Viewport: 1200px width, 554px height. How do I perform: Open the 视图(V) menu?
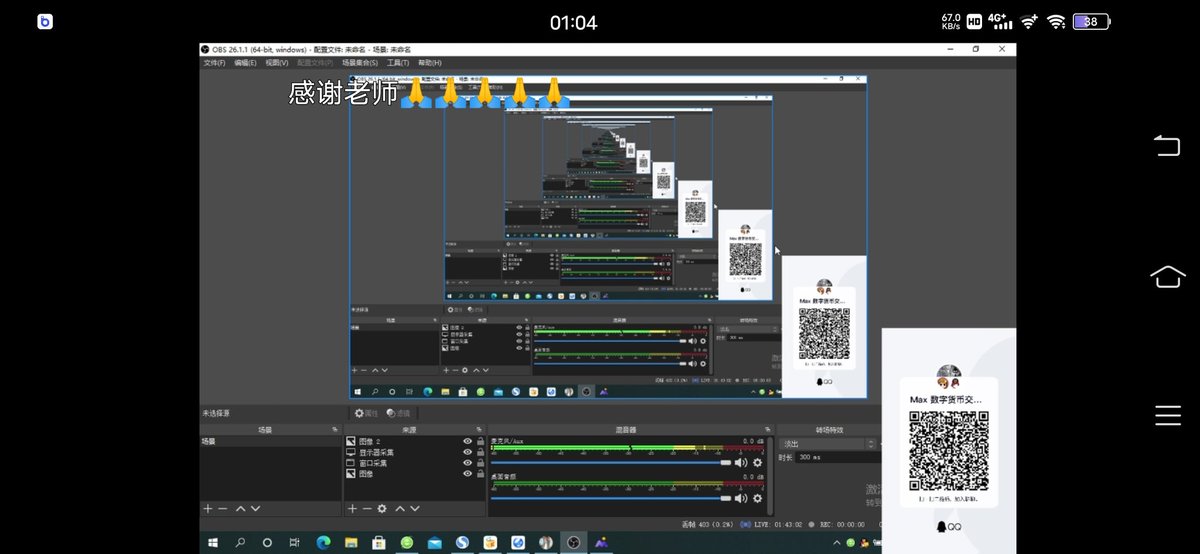277,63
